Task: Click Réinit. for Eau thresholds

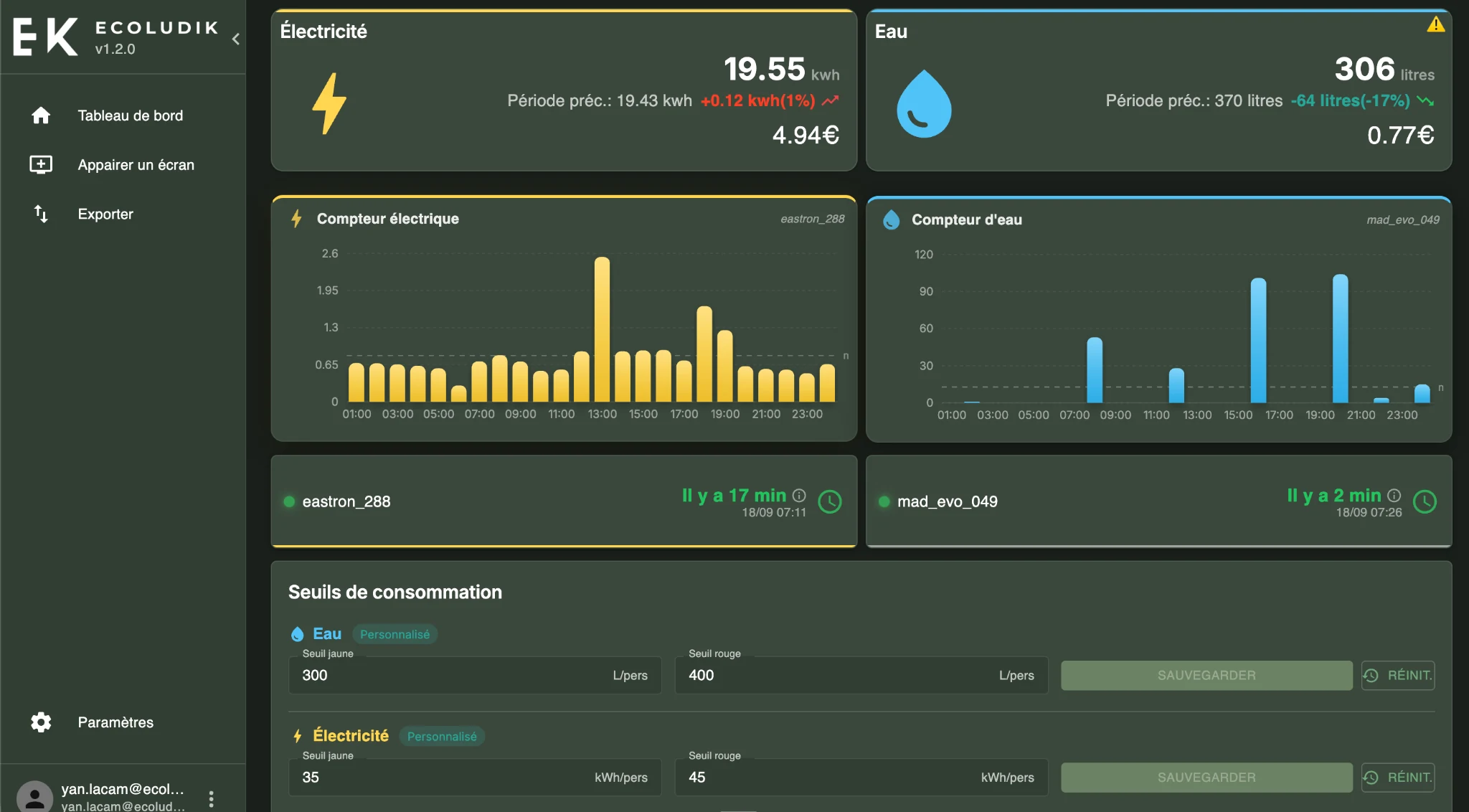Action: pyautogui.click(x=1398, y=675)
